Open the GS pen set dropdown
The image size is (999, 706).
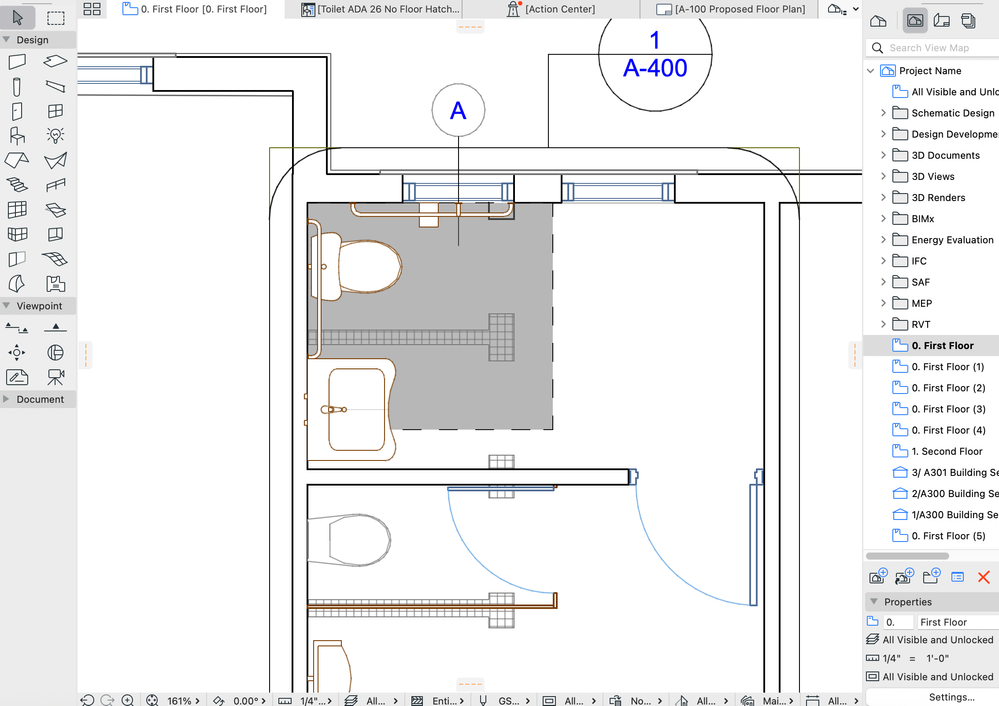514,700
